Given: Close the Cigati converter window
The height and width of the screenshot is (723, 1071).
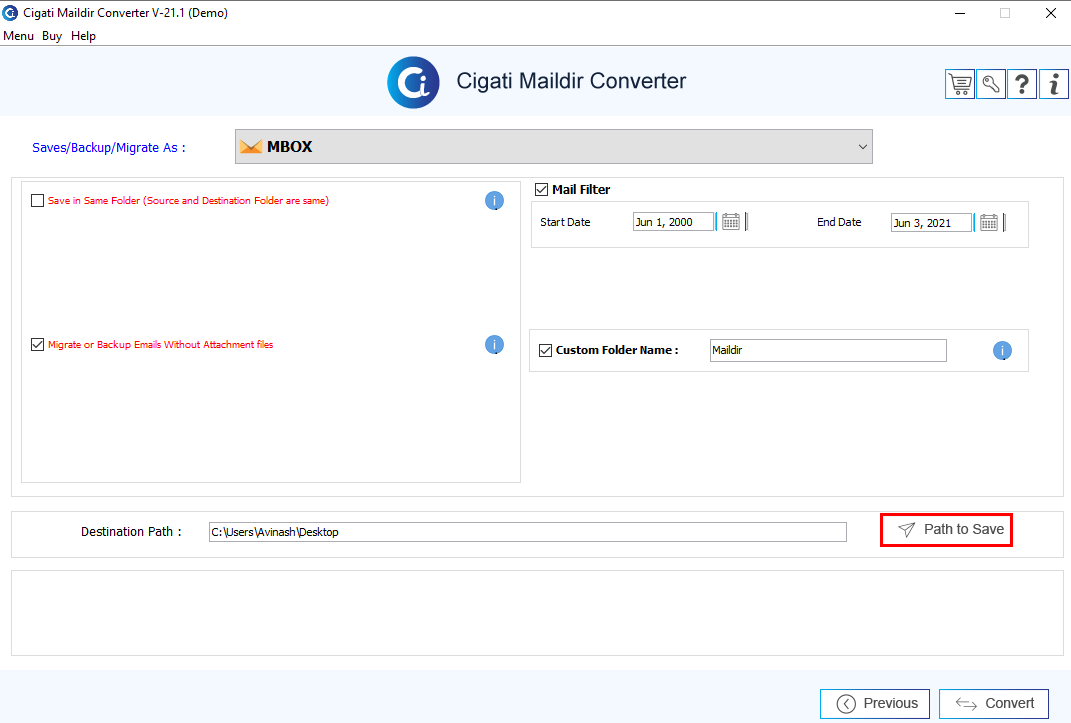Looking at the screenshot, I should click(1051, 13).
